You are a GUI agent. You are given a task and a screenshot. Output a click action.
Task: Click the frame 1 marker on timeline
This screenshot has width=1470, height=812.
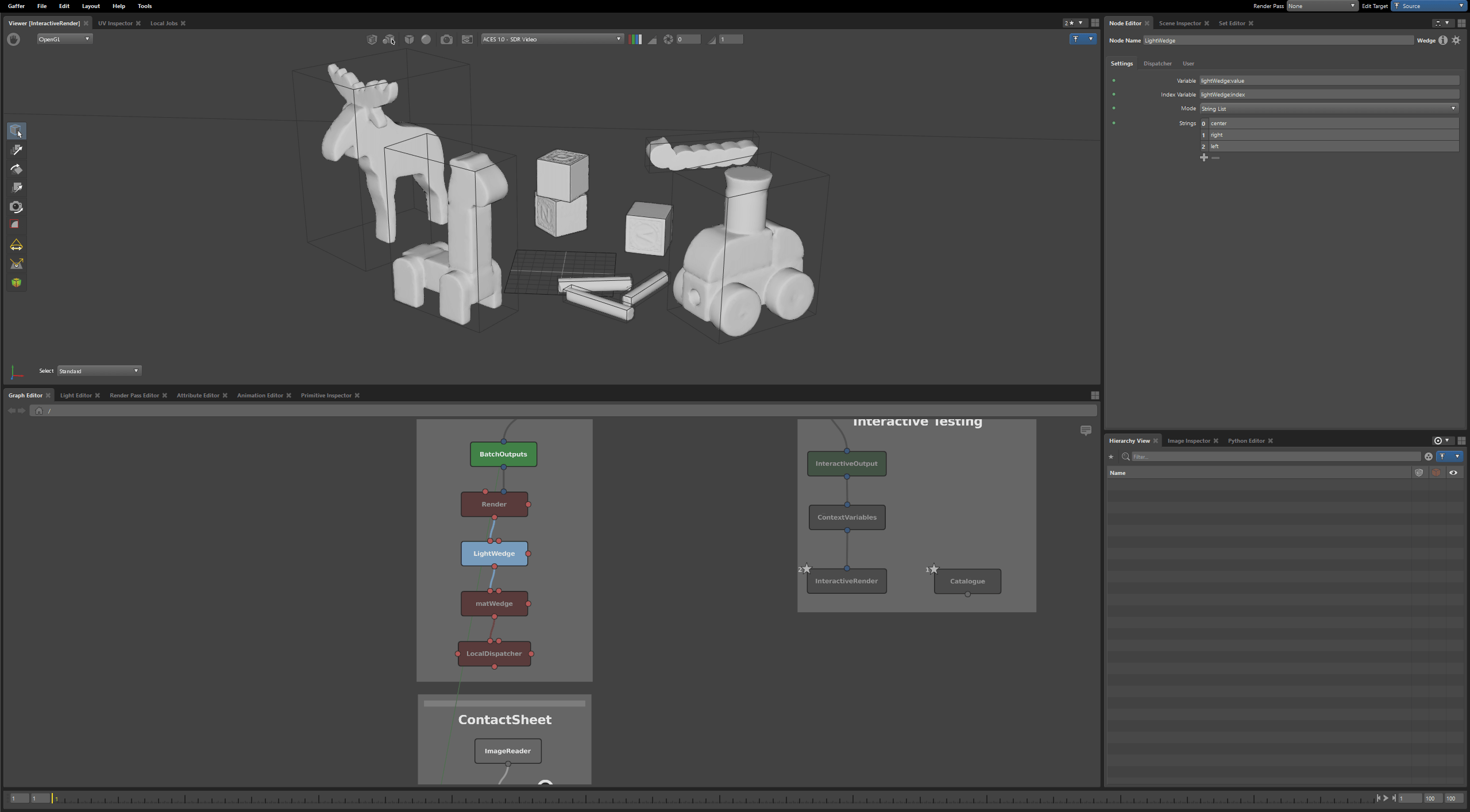53,798
